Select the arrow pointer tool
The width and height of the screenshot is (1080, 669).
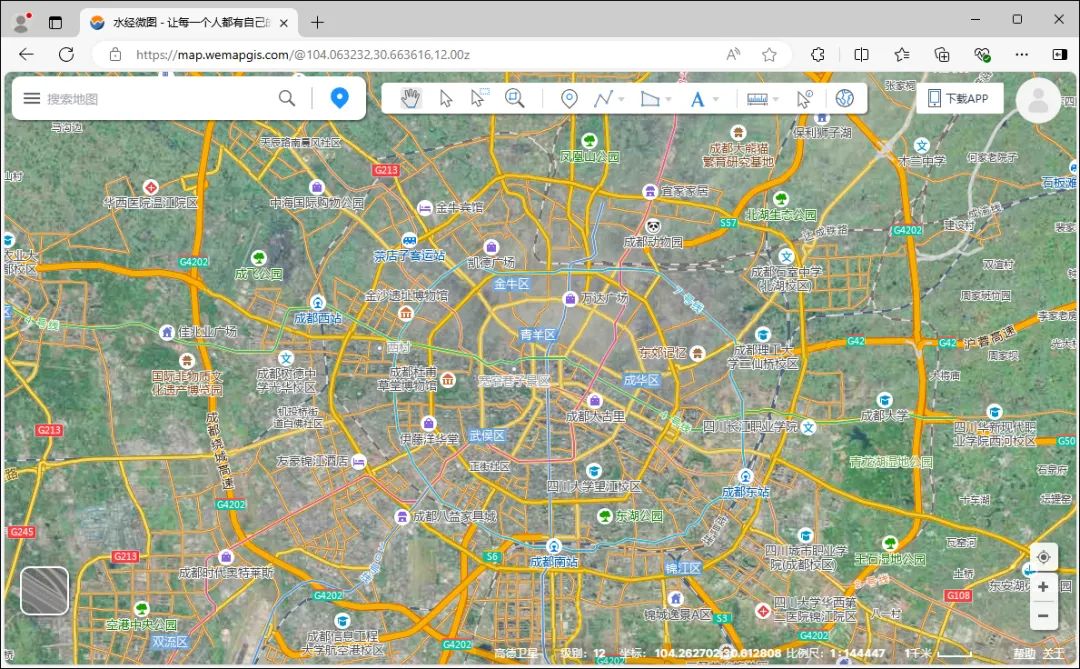click(446, 99)
